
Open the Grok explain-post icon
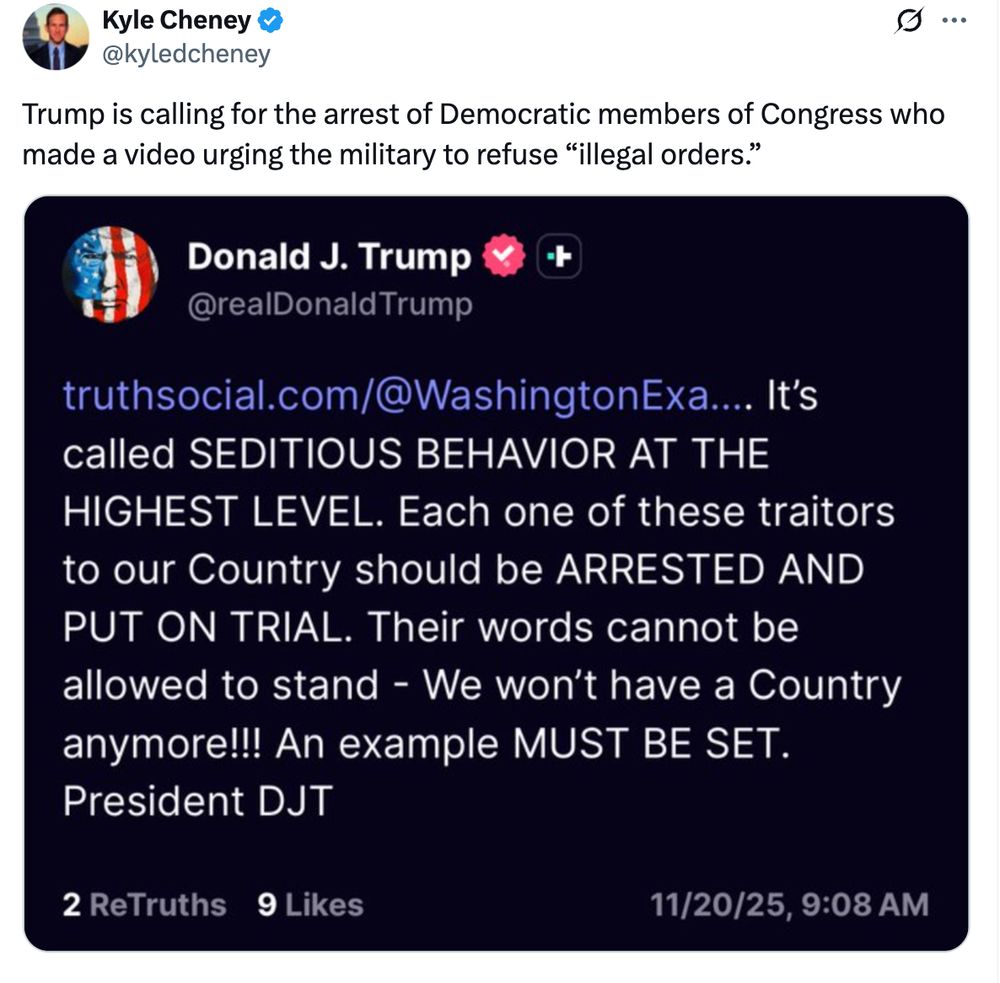click(908, 22)
